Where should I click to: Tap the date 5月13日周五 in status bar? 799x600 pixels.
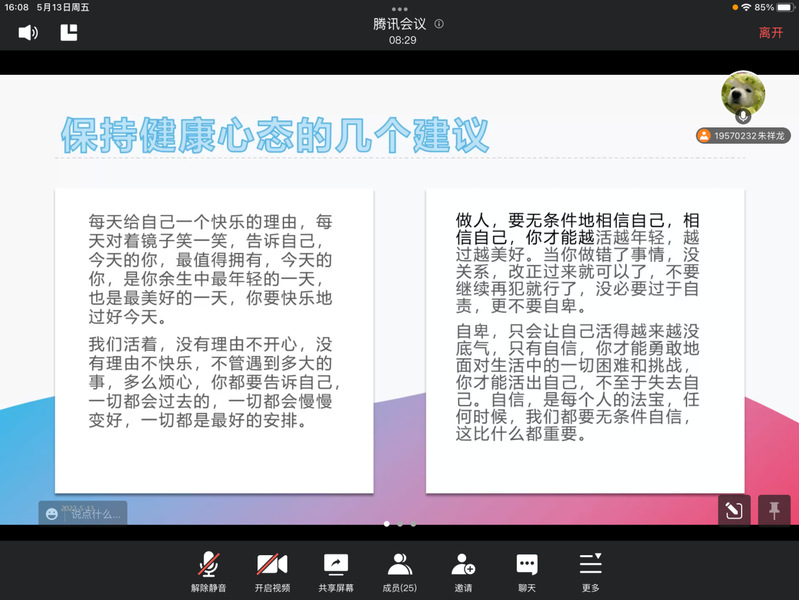pyautogui.click(x=63, y=7)
